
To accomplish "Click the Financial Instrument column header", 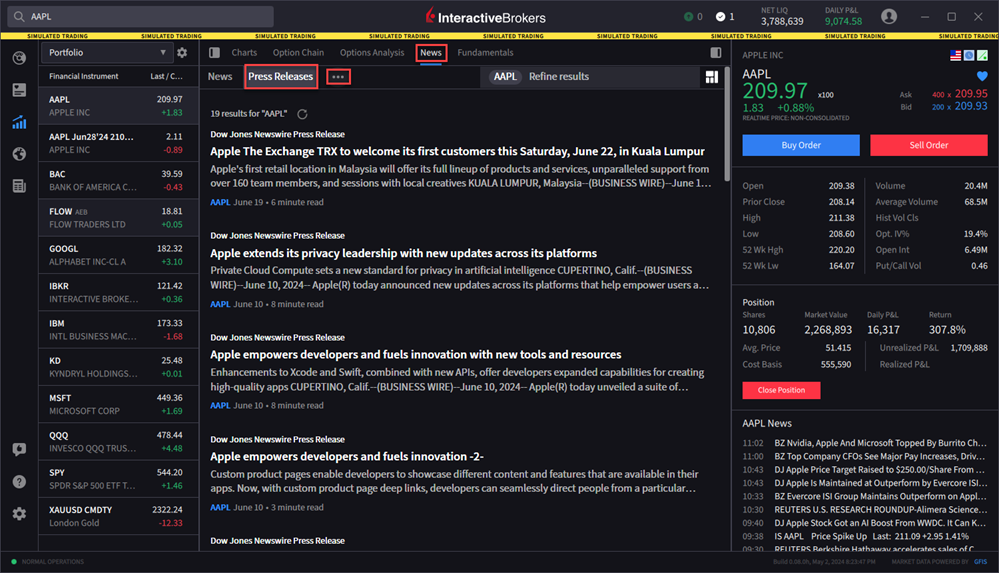I will pyautogui.click(x=83, y=76).
